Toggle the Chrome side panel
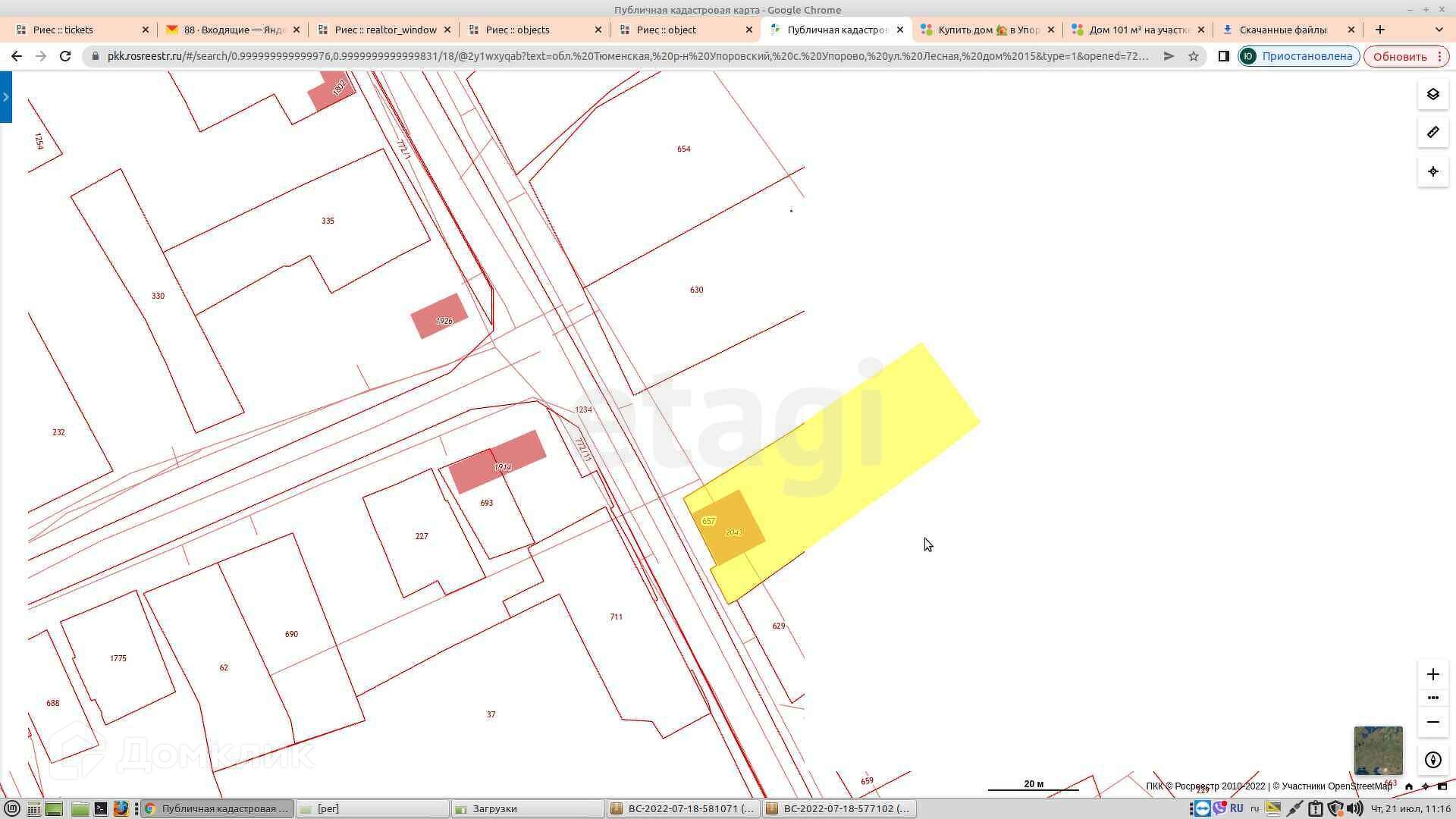 click(x=1222, y=56)
